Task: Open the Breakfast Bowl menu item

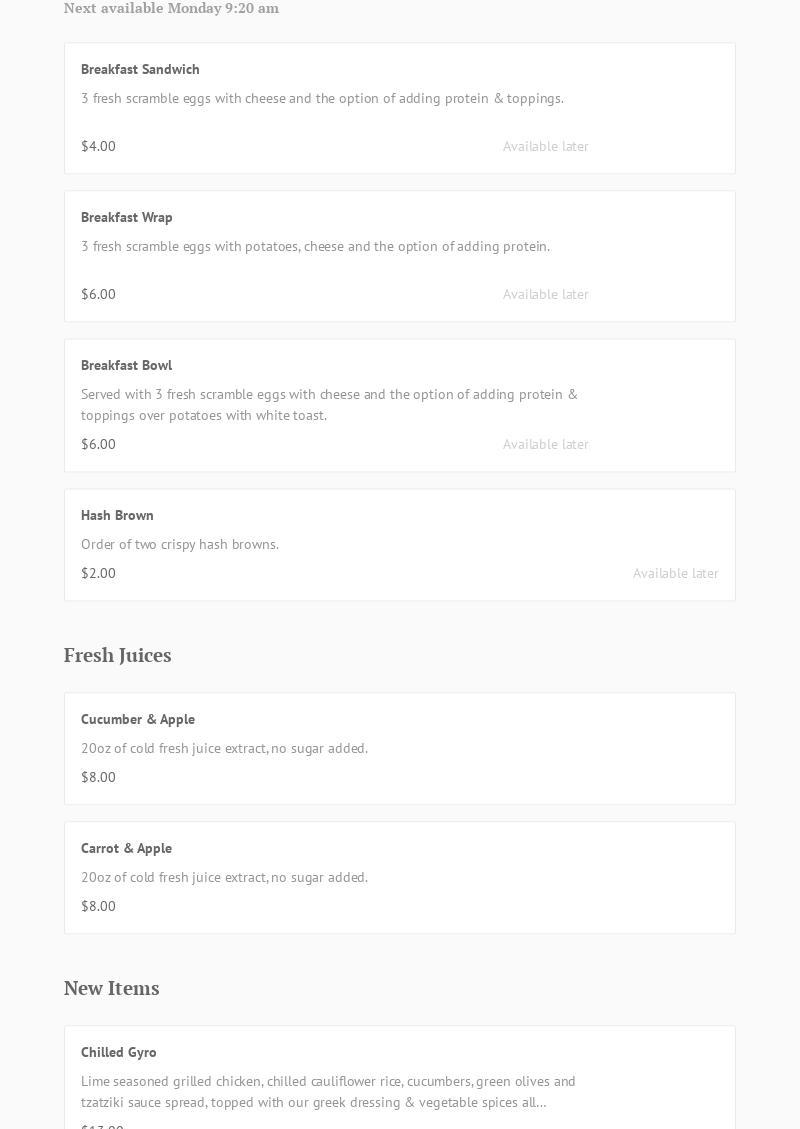Action: point(126,365)
